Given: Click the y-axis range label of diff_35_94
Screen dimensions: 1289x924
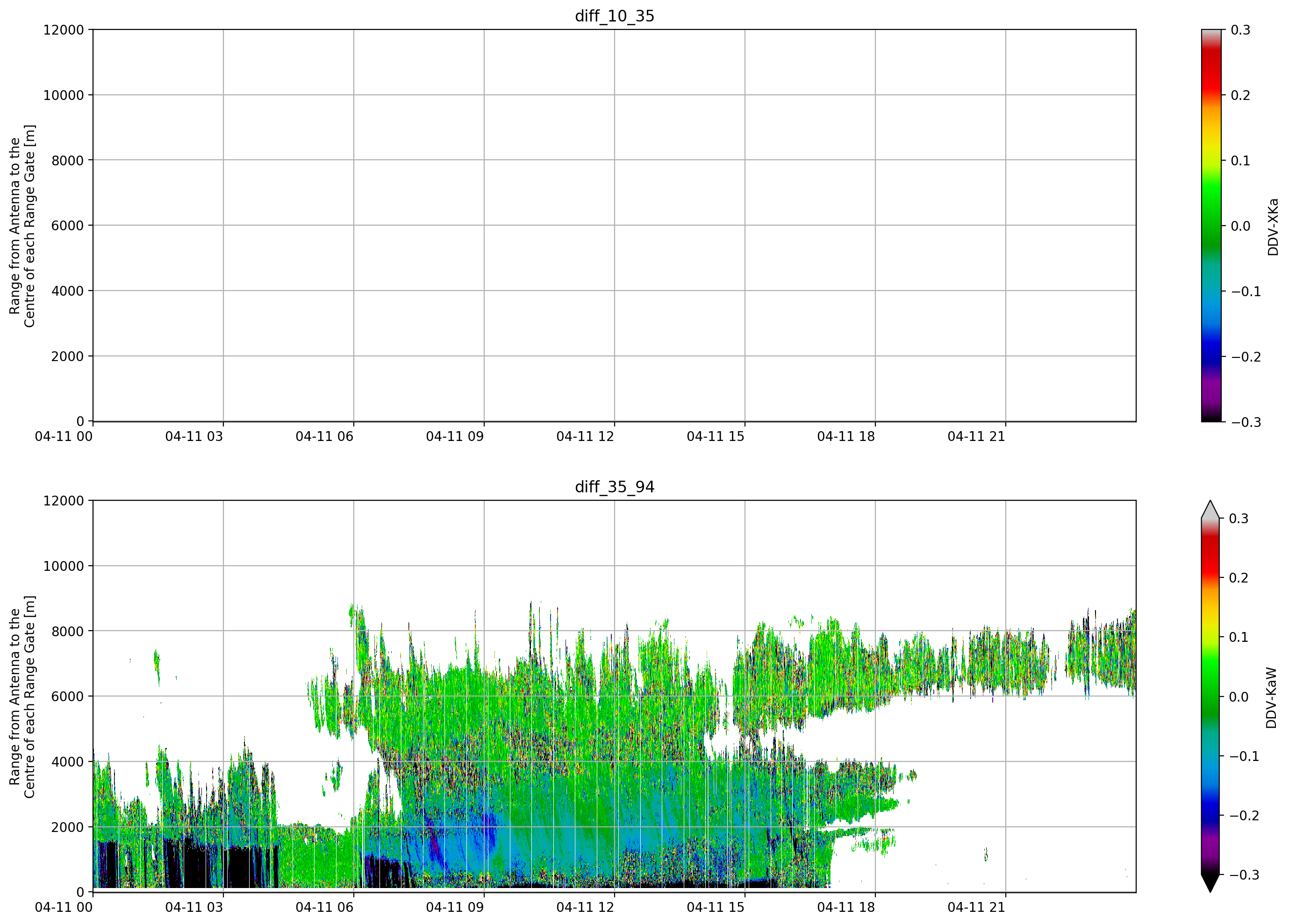Looking at the screenshot, I should (x=22, y=696).
